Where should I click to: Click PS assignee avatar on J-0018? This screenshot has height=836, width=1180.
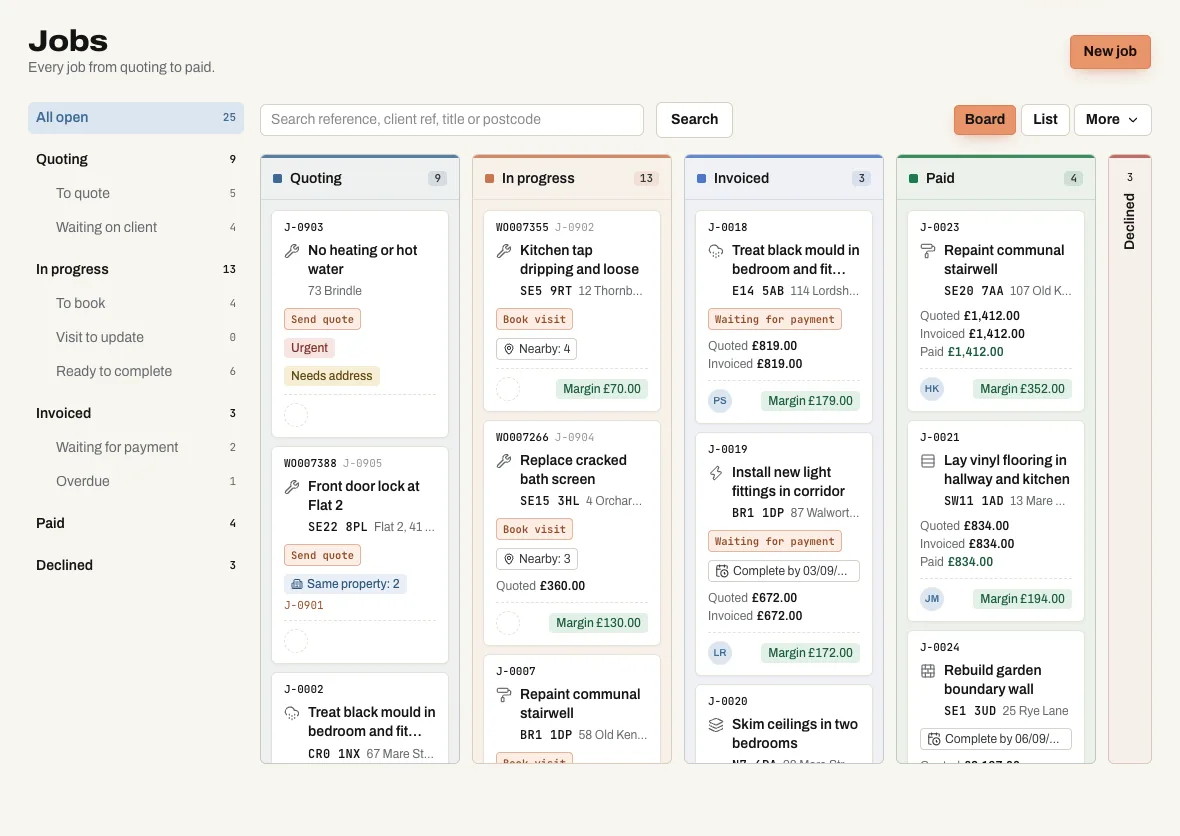(x=720, y=400)
